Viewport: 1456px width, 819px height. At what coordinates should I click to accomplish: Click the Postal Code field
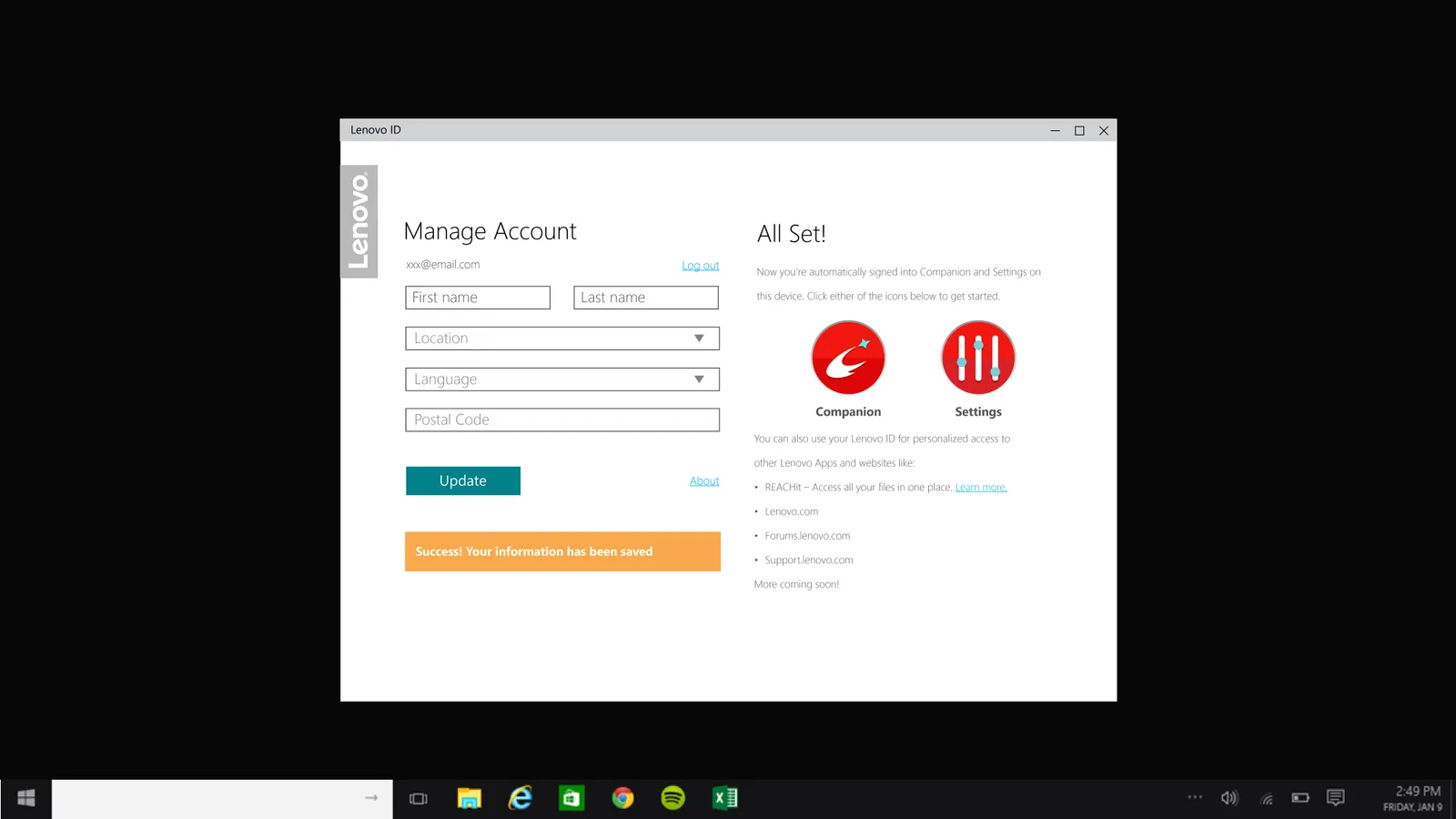(x=562, y=420)
